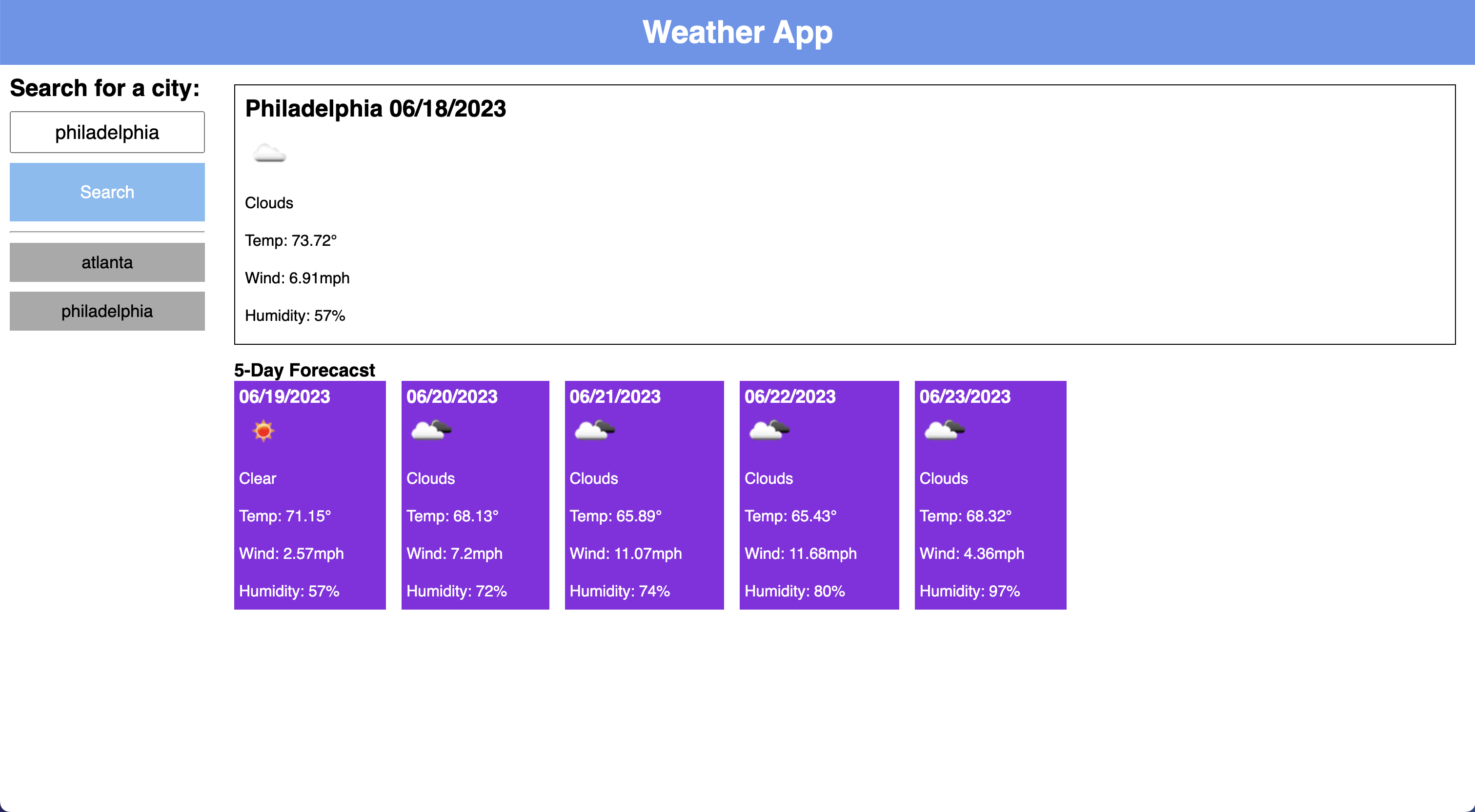Screen dimensions: 1475x812
Task: Click the Wind: 11.68mph text on the 06/22 card
Action: 800,554
